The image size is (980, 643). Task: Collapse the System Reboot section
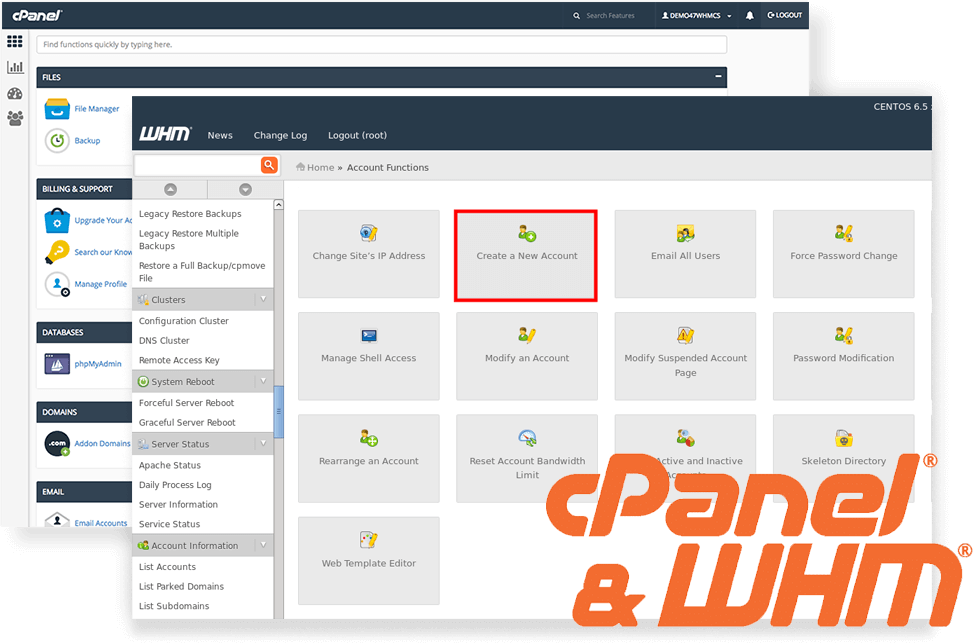(x=264, y=381)
